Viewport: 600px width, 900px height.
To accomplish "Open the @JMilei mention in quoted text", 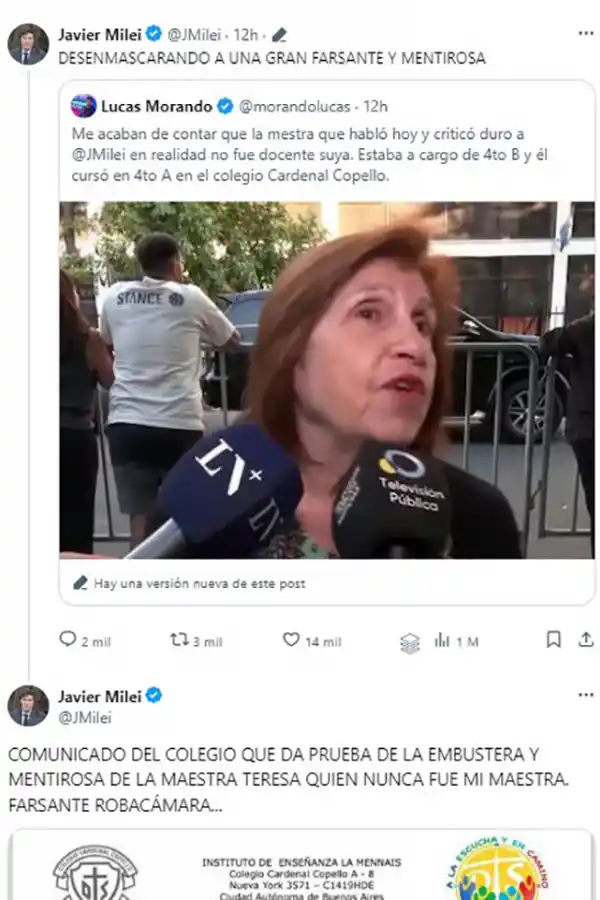I will point(99,152).
